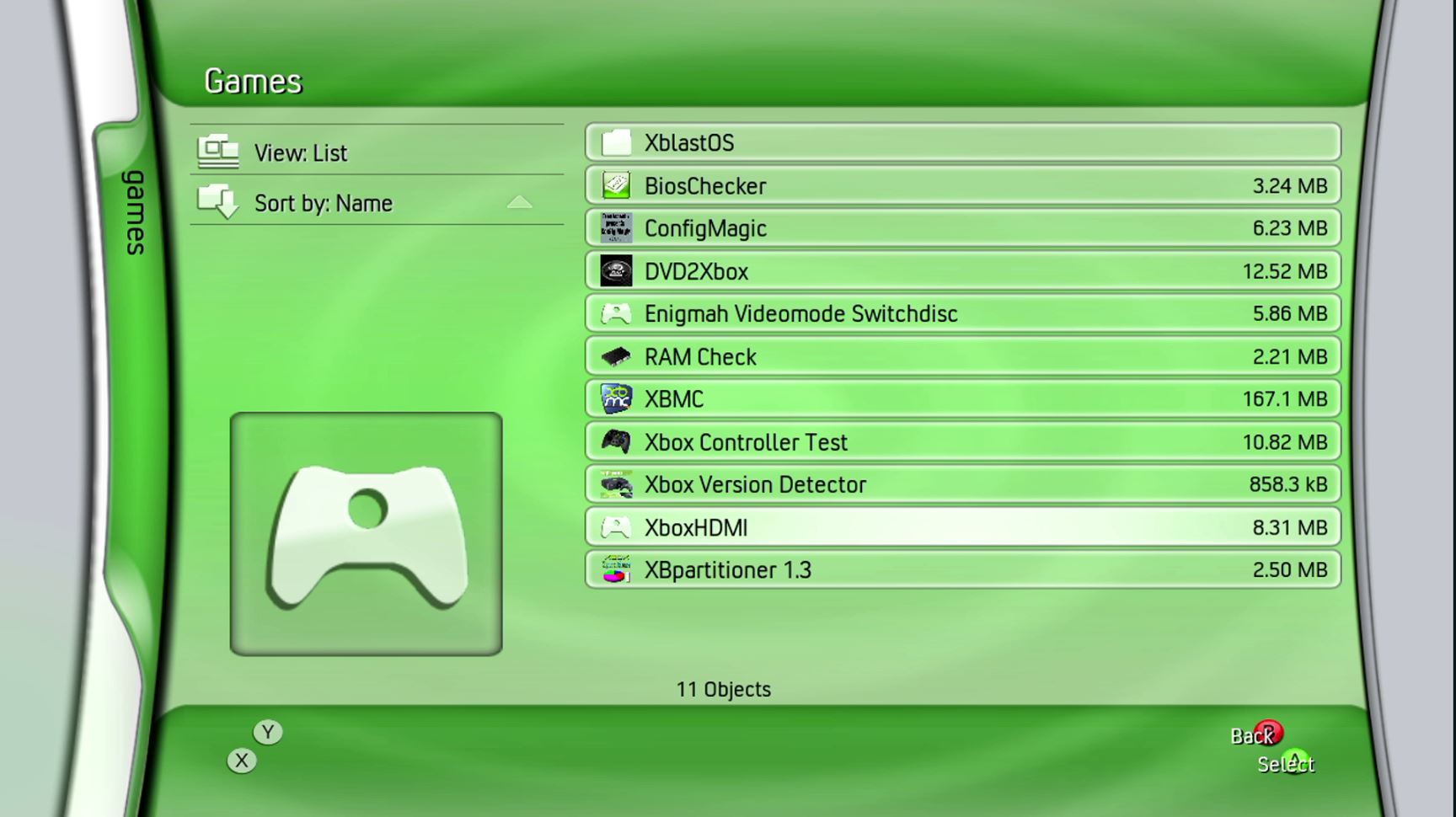
Task: Click the XBpartitioner 1.3 icon
Action: 616,569
